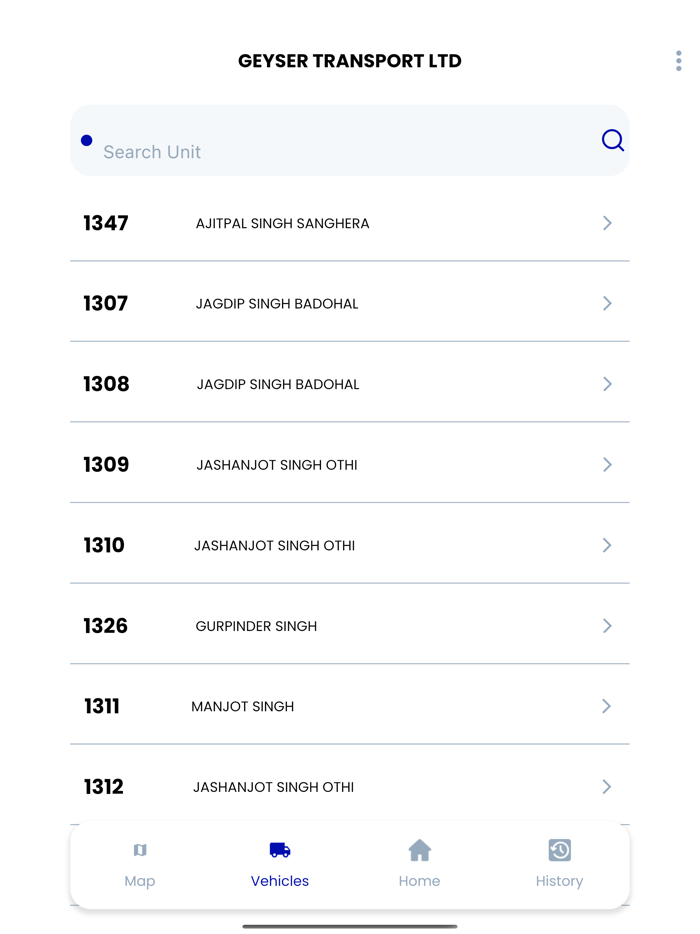Switch to the History tab
The width and height of the screenshot is (700, 934).
click(559, 864)
